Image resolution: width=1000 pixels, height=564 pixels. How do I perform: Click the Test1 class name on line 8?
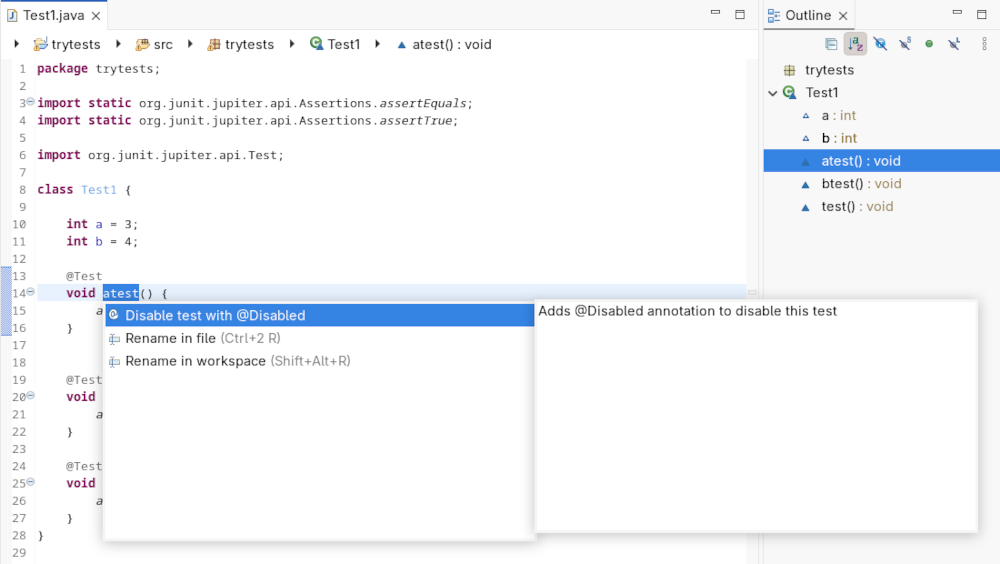(x=99, y=190)
